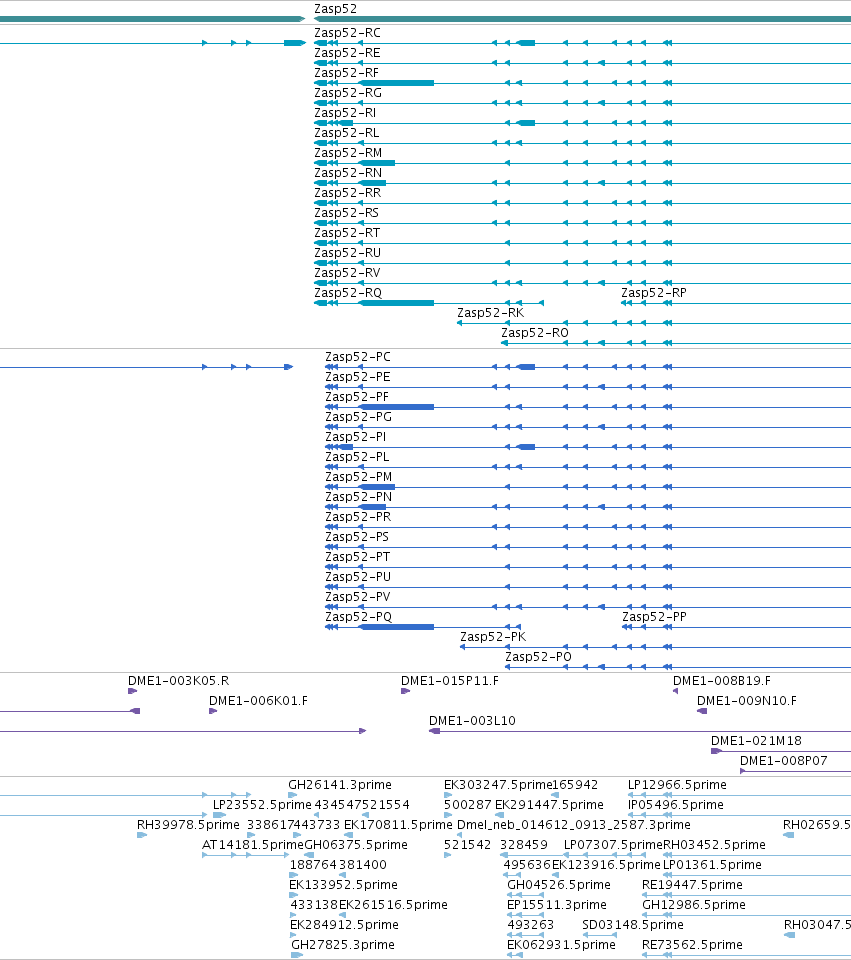Click the Zasp52-RI transcript label
This screenshot has width=851, height=960.
(x=345, y=113)
